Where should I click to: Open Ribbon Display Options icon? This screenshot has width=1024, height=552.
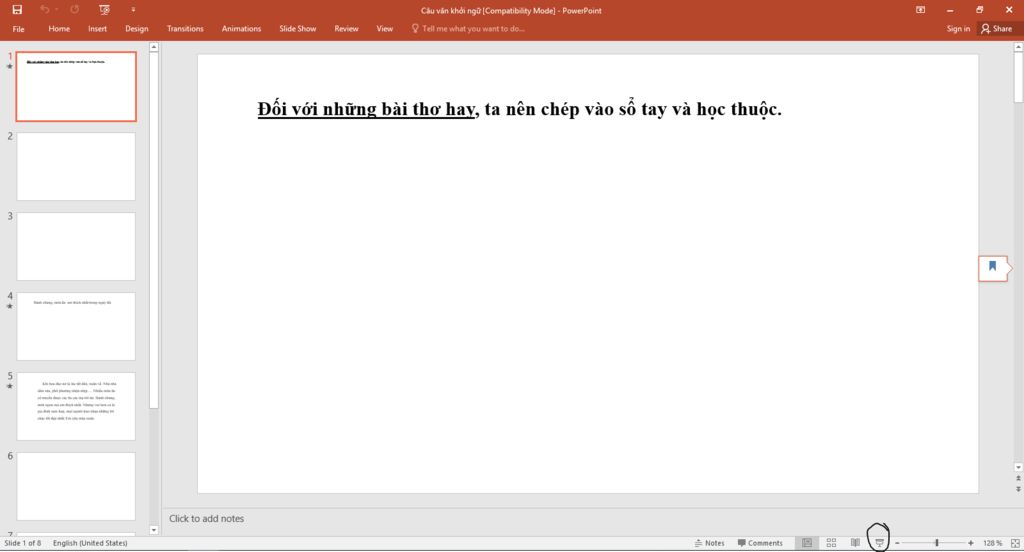coord(920,10)
